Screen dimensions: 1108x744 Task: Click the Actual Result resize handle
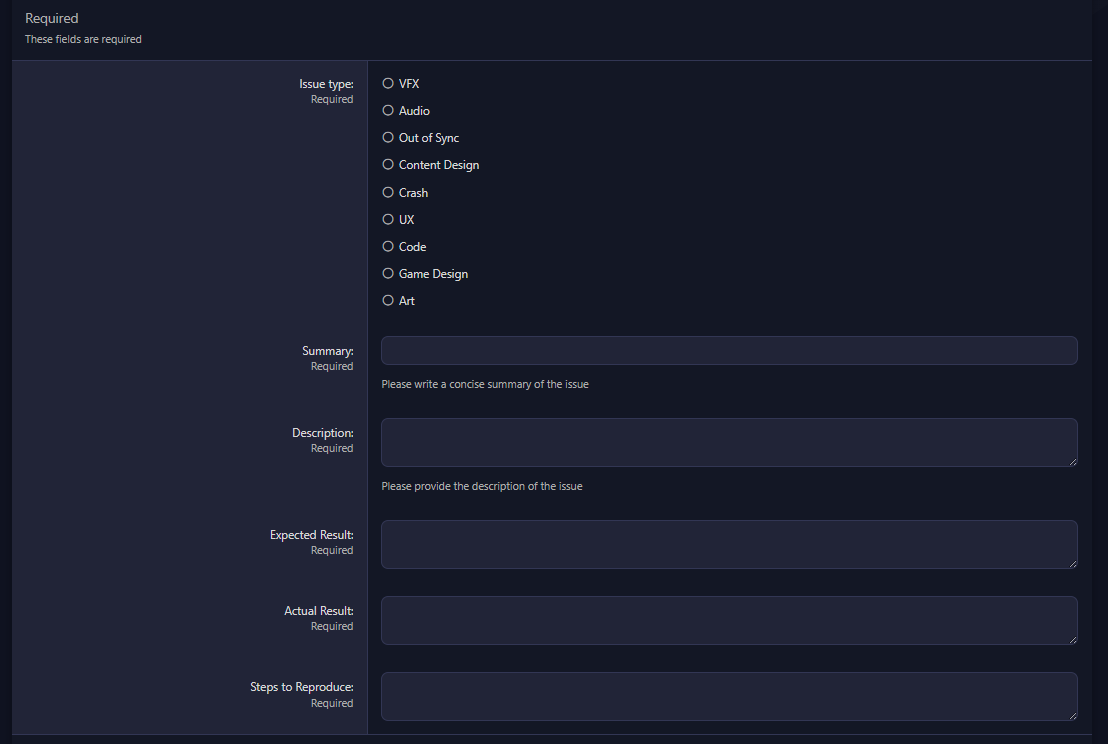[x=1072, y=639]
